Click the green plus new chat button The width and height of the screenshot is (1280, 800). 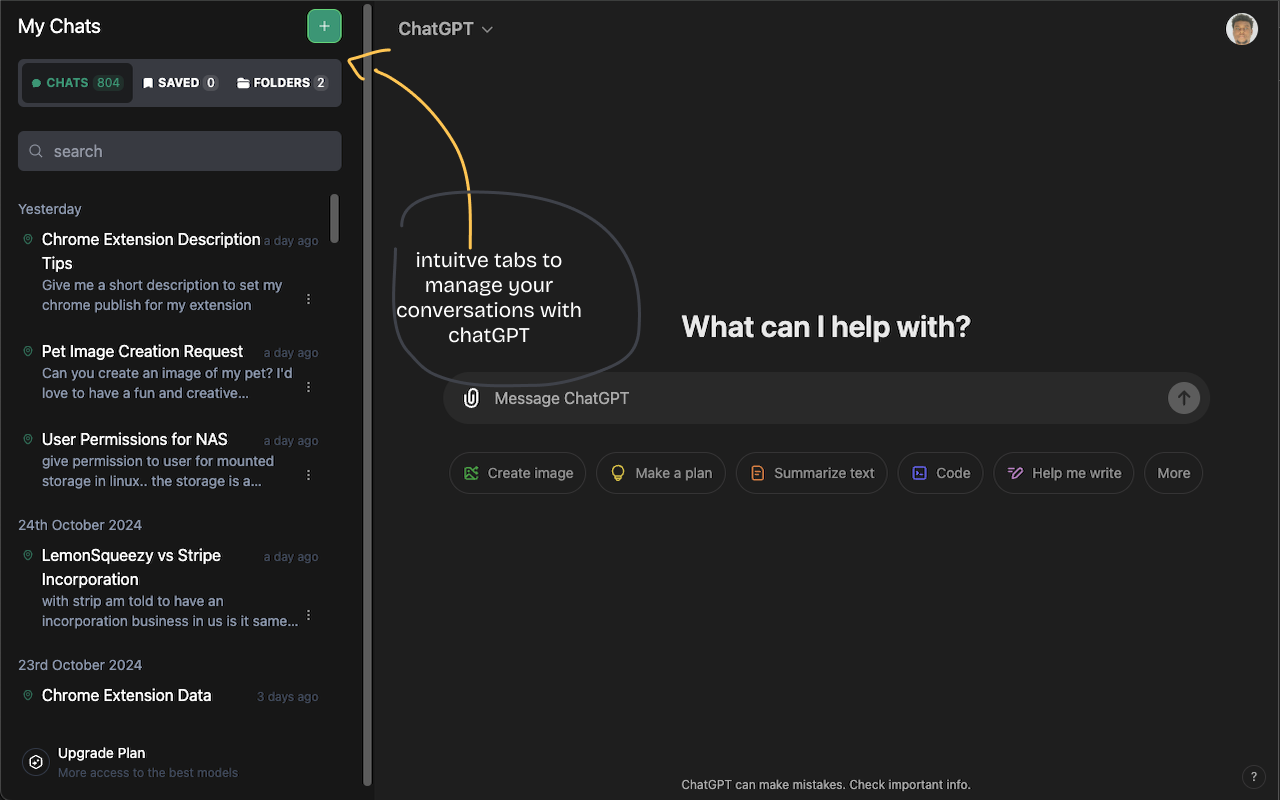point(324,26)
